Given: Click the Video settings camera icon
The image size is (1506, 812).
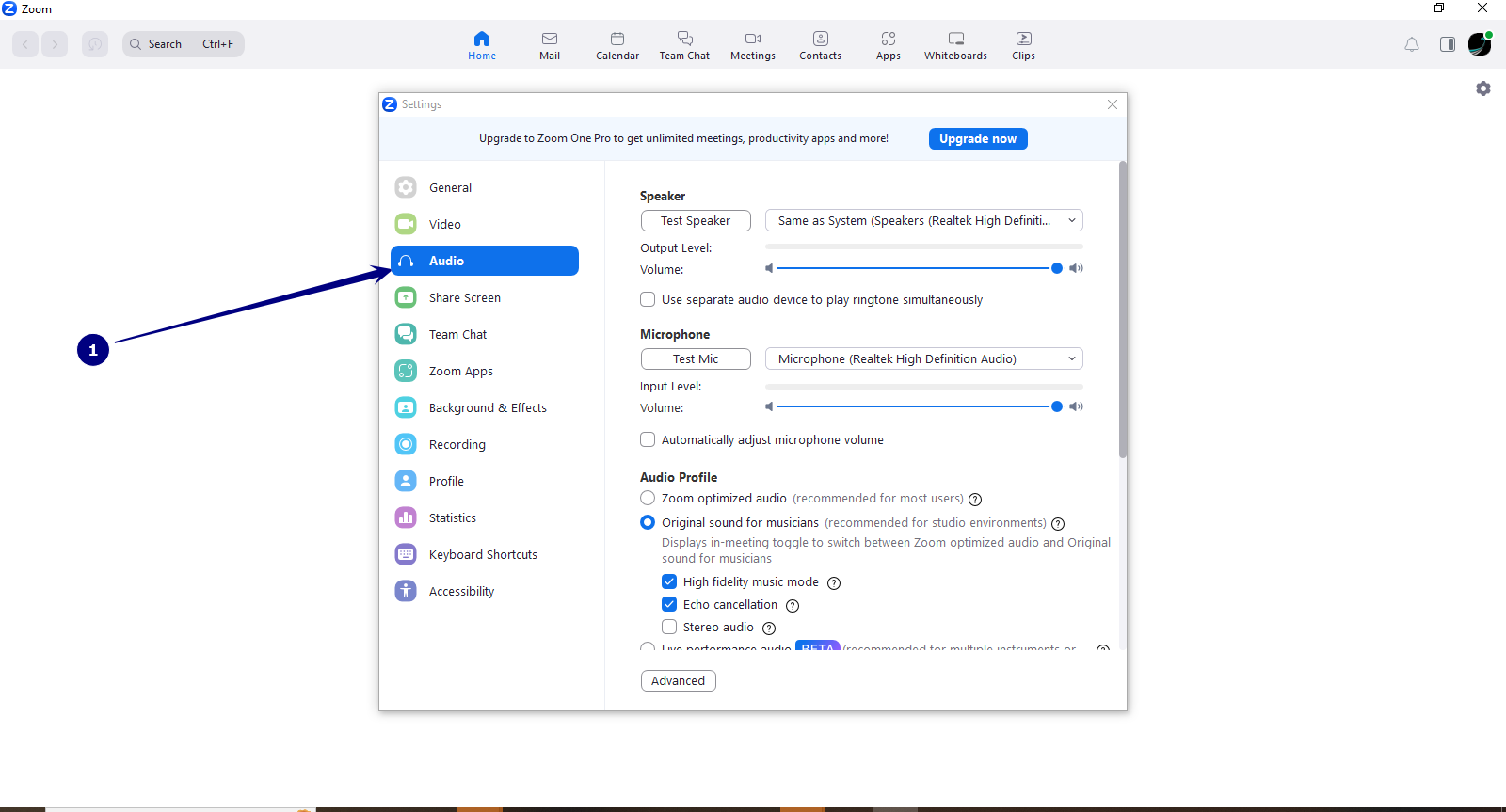Looking at the screenshot, I should coord(406,224).
